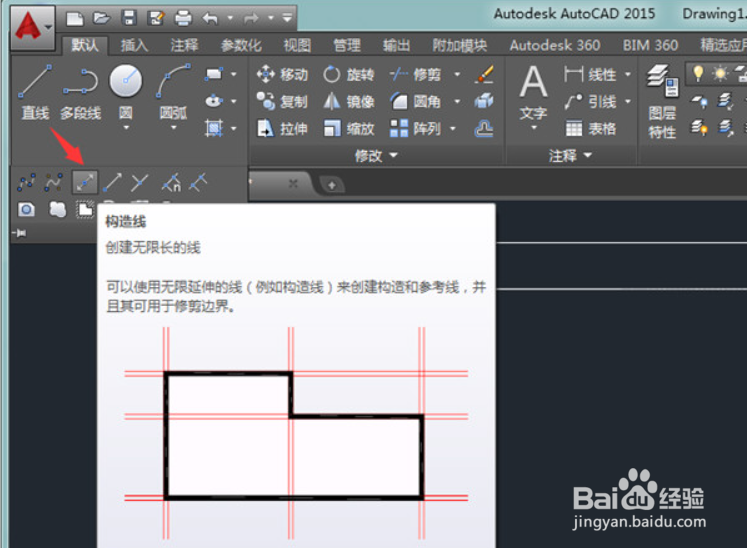Image resolution: width=747 pixels, height=548 pixels.
Task: Undo the last action
Action: (210, 19)
